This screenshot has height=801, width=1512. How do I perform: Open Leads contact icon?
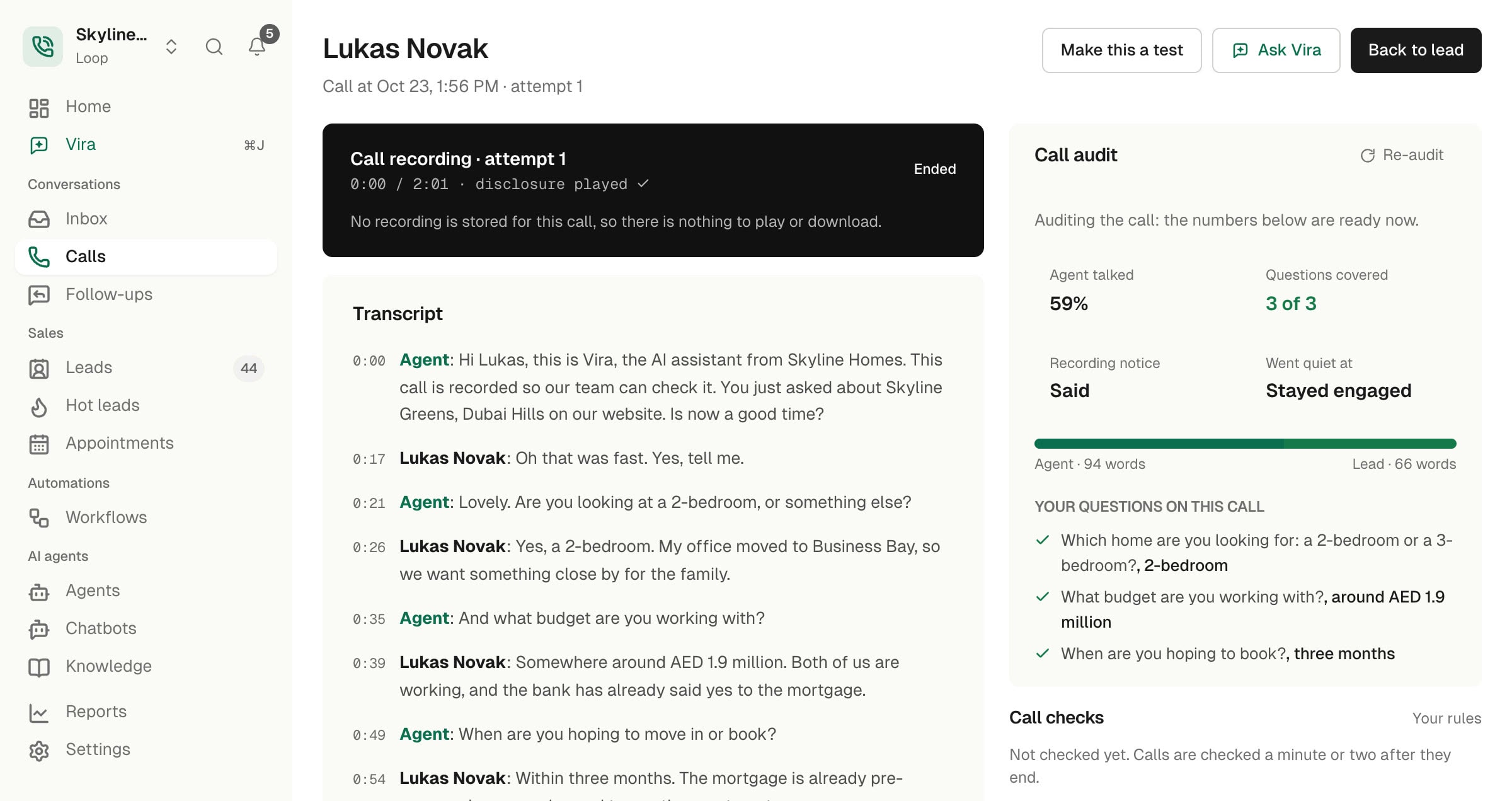point(39,368)
